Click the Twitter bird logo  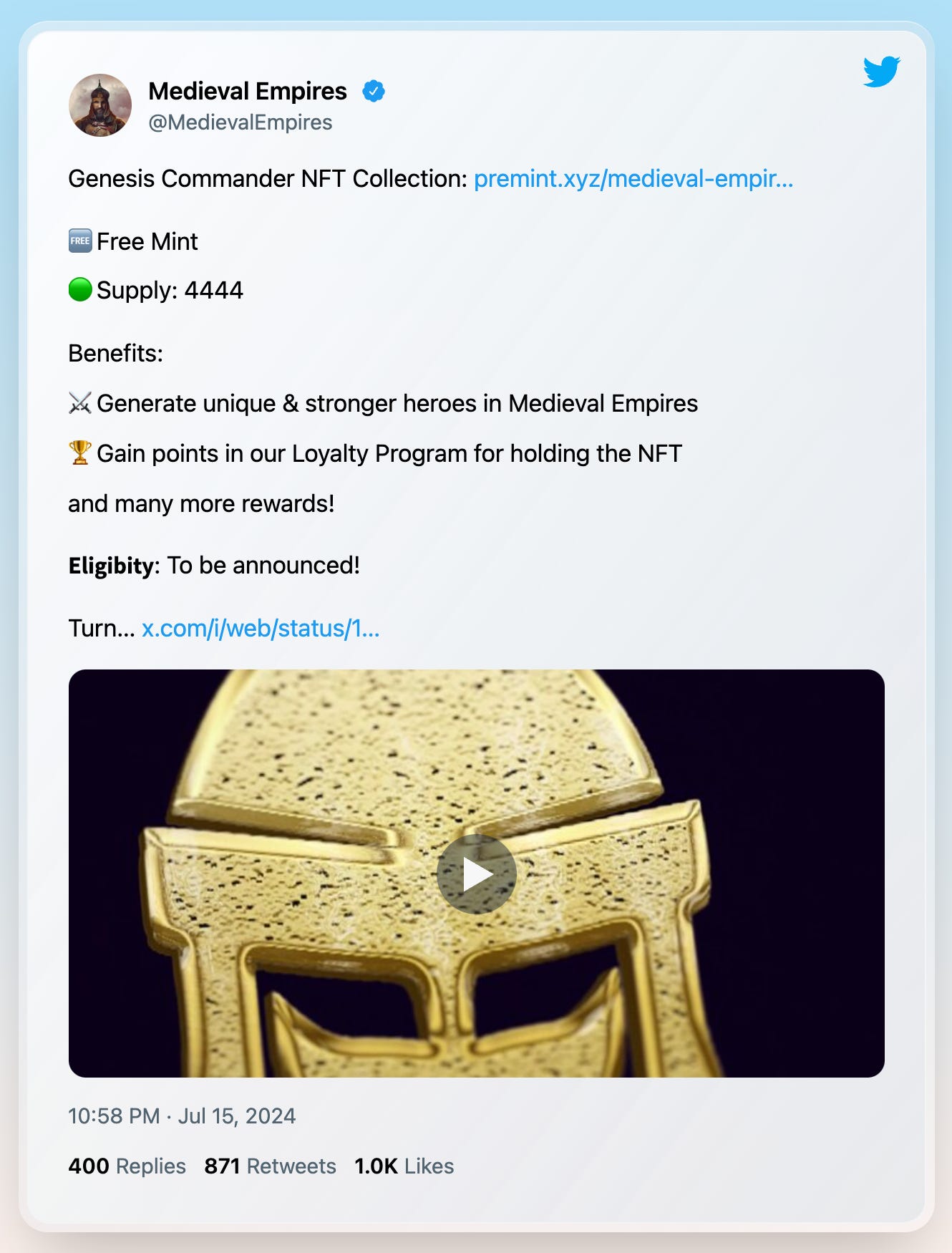tap(881, 72)
